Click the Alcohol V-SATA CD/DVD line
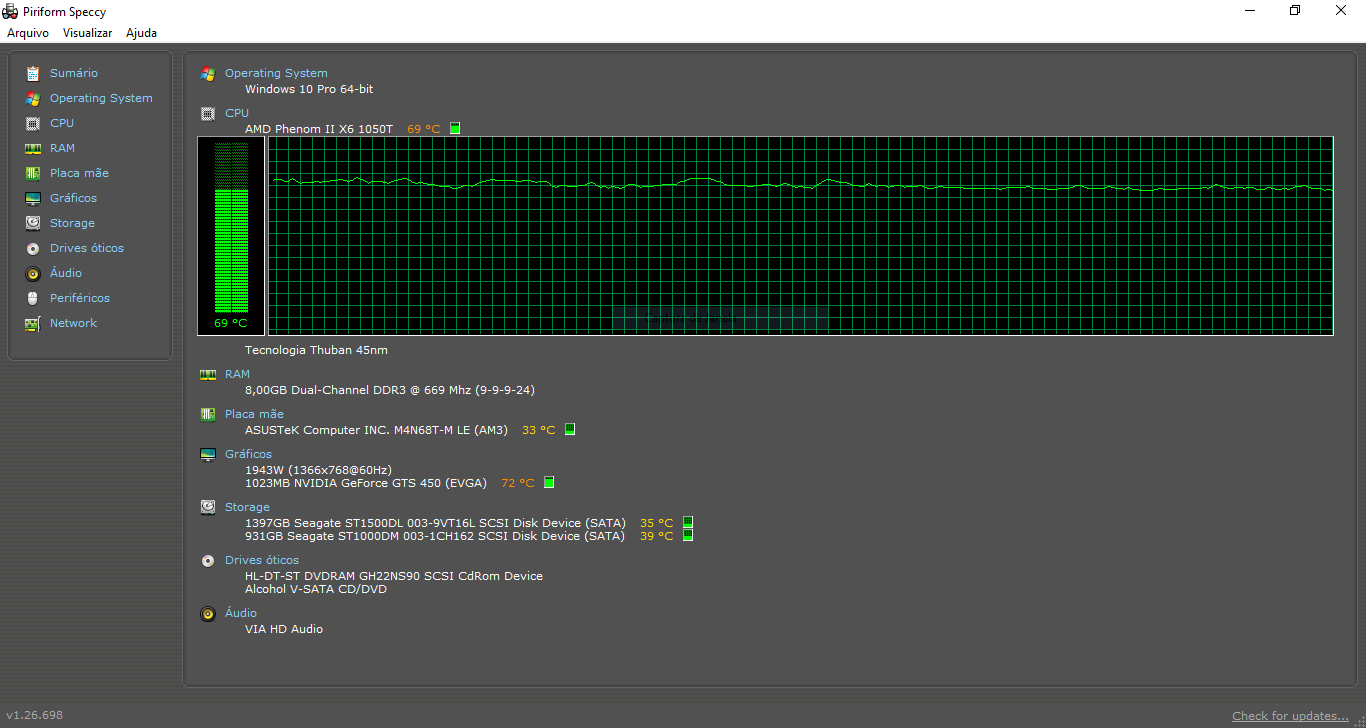This screenshot has height=728, width=1366. click(316, 589)
